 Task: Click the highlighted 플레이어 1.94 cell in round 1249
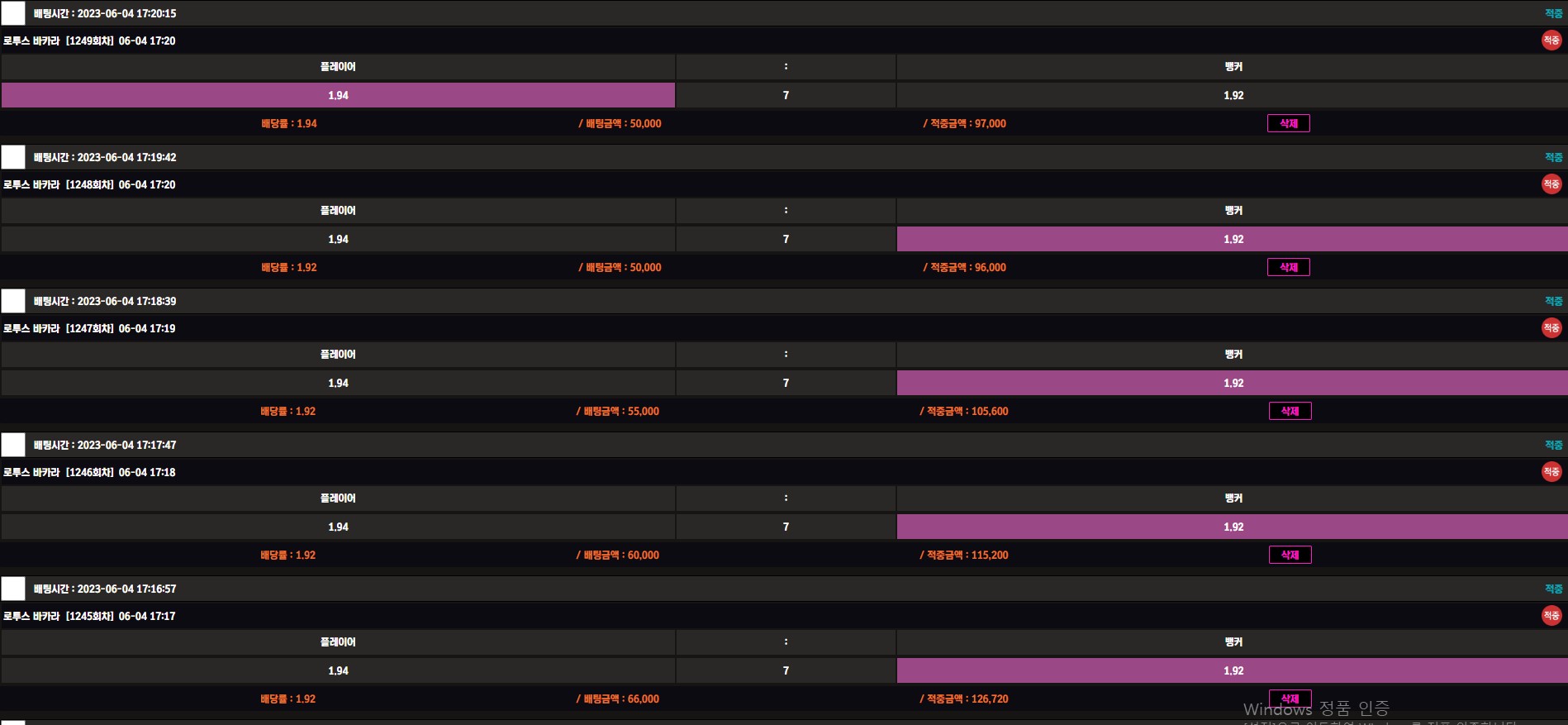point(338,95)
